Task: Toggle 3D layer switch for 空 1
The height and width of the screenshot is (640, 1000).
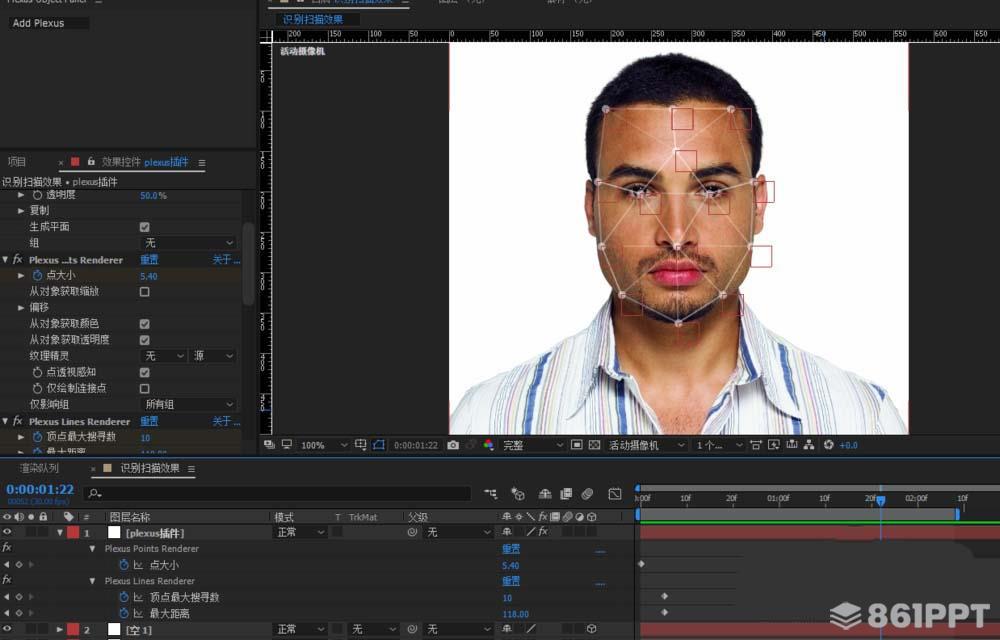Action: click(591, 629)
